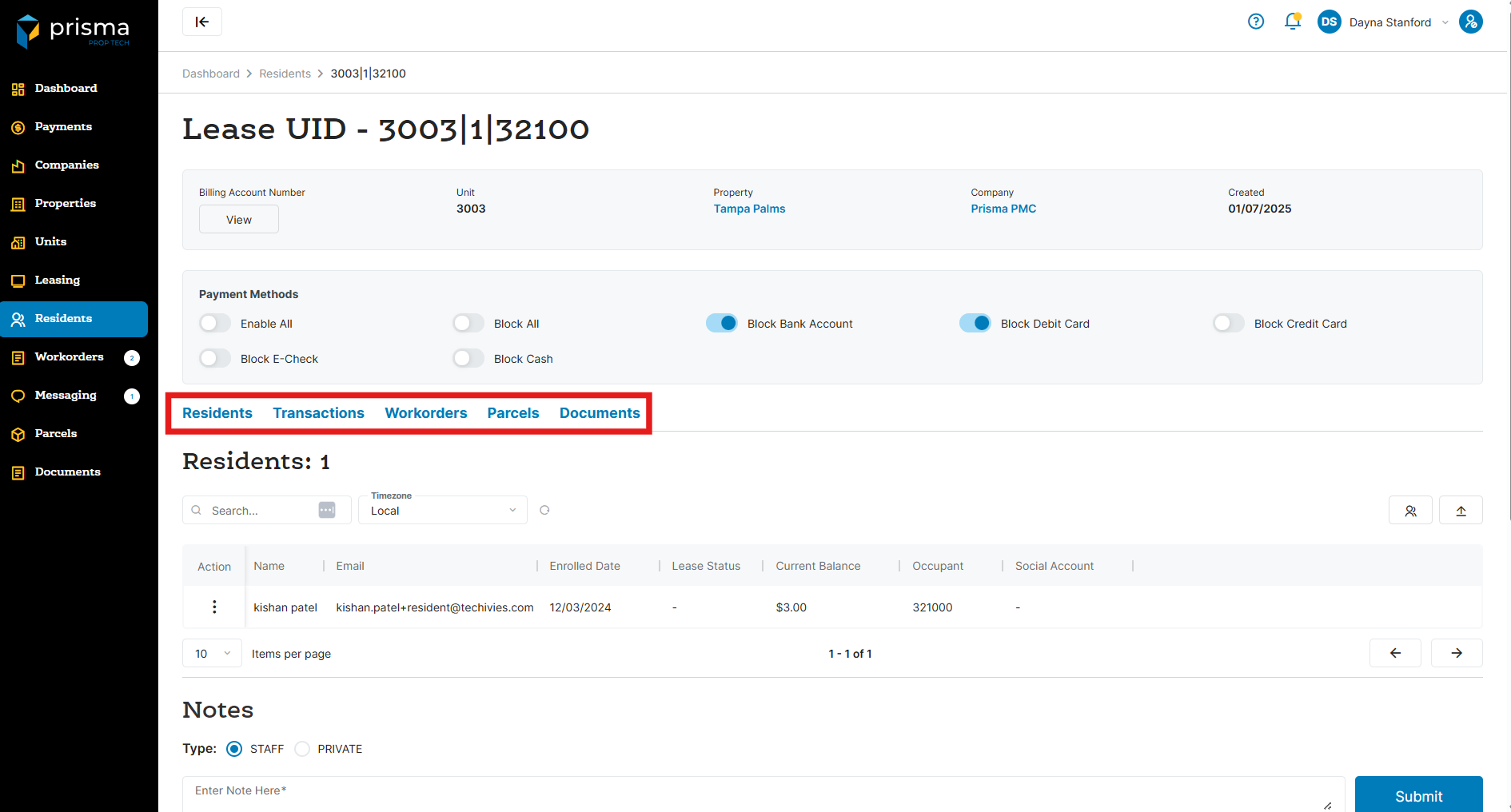Switch to the Transactions tab
The width and height of the screenshot is (1511, 812).
tap(318, 413)
